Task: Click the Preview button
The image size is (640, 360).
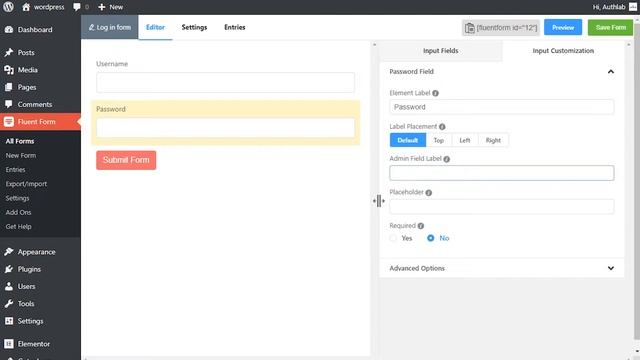Action: coord(563,27)
